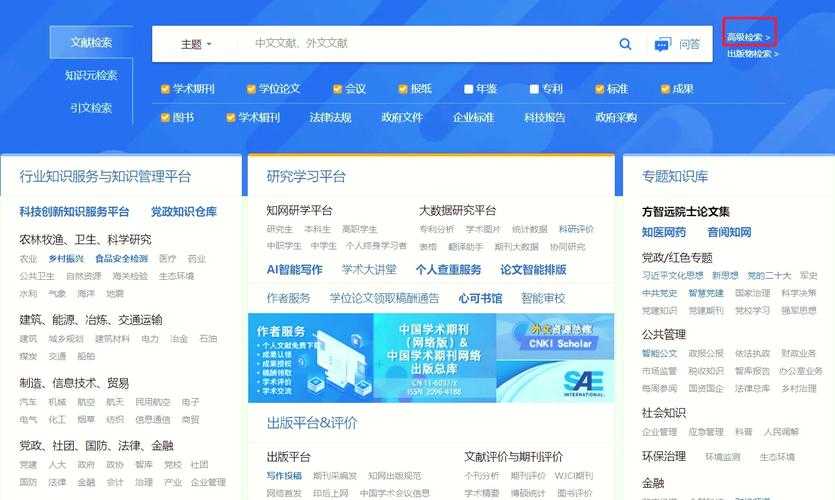Viewport: 835px width, 500px height.
Task: Click the 法律总库 link
Action: (x=752, y=388)
